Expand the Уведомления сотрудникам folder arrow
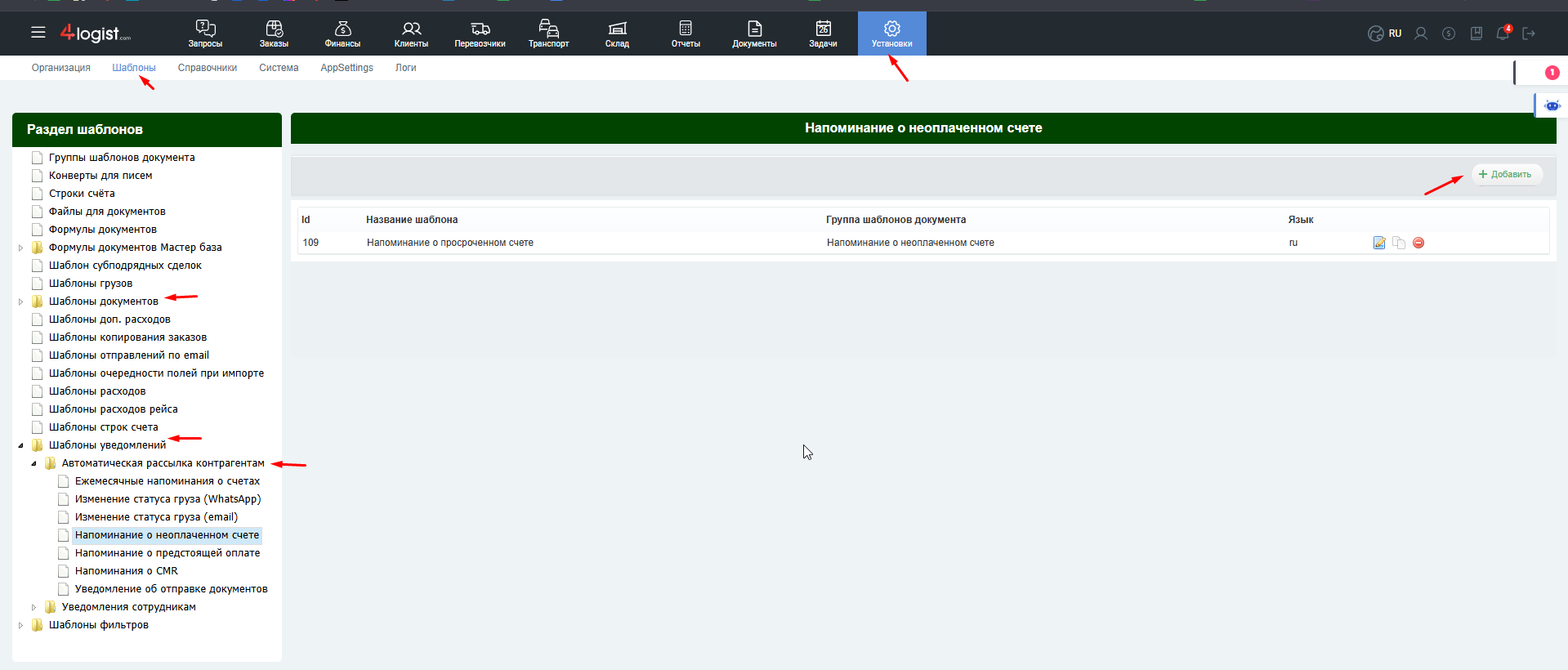1568x670 pixels. [x=34, y=607]
